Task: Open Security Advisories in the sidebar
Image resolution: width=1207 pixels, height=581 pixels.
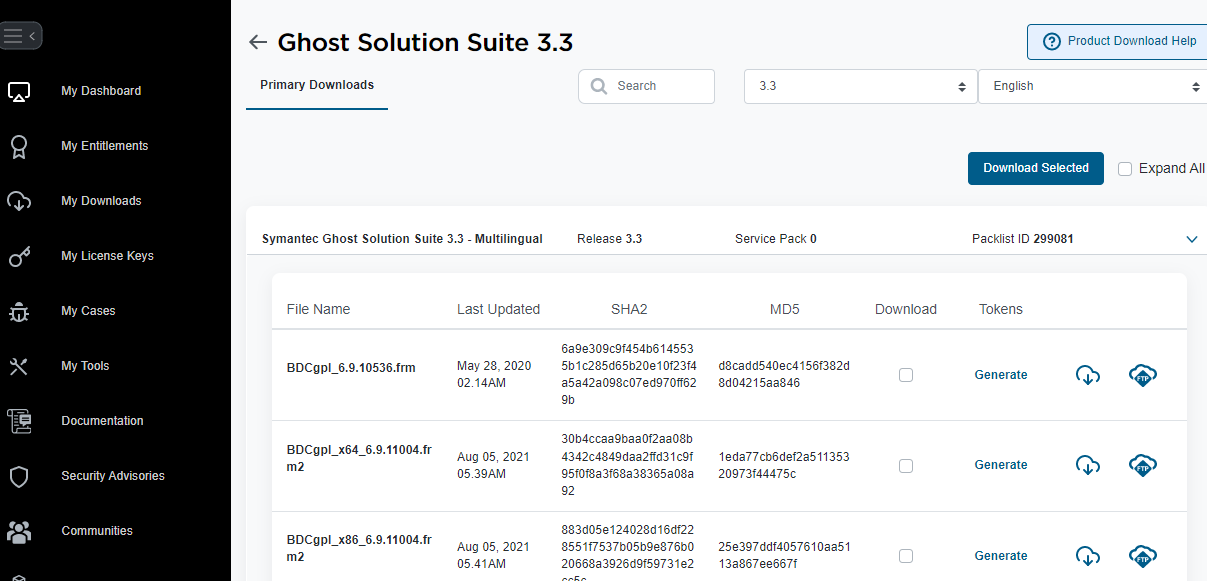Action: 113,476
